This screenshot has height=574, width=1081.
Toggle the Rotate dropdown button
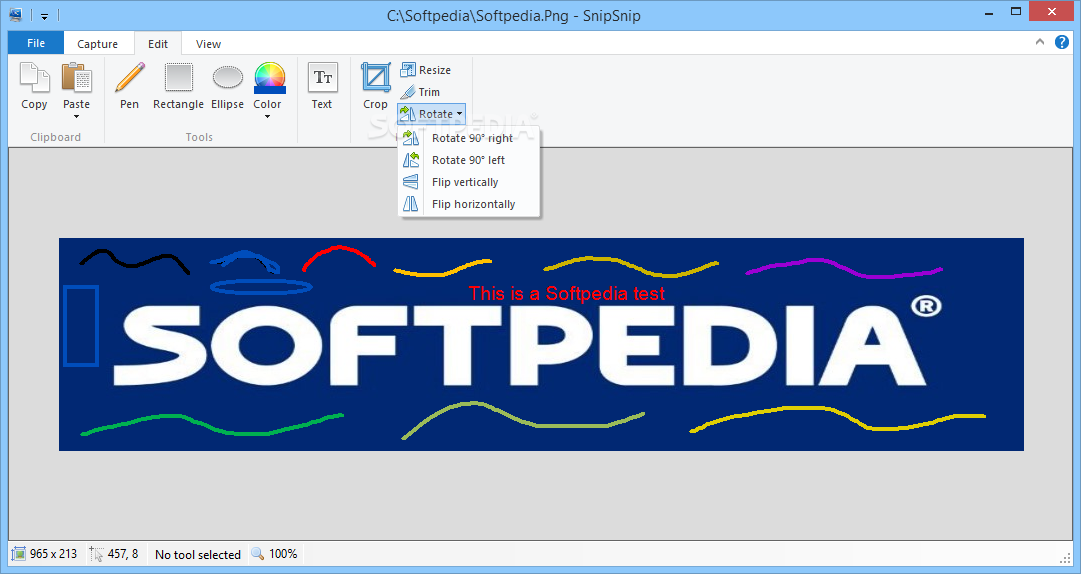click(432, 114)
